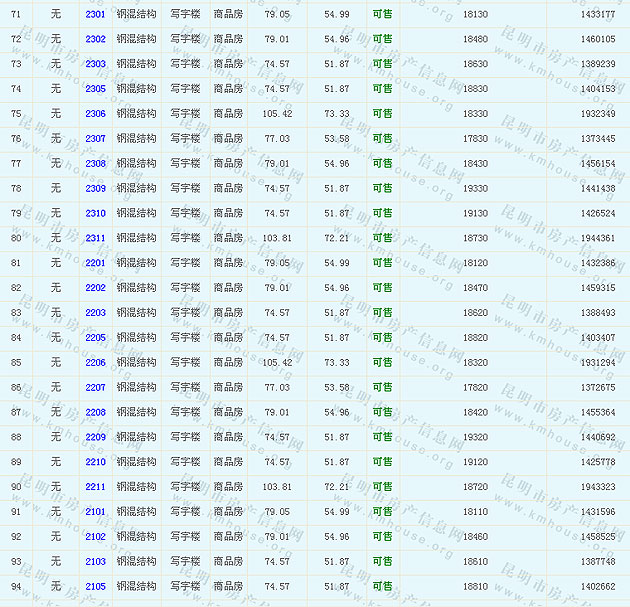Viewport: 630px width, 607px height.
Task: Click 可售 status in row 71
Action: [x=382, y=15]
